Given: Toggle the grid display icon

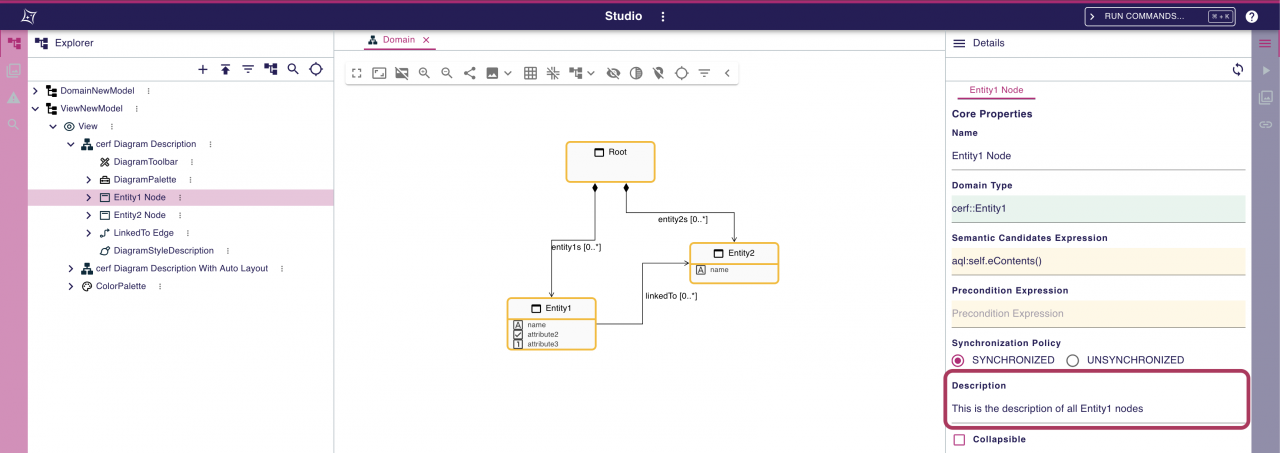Looking at the screenshot, I should click(530, 73).
